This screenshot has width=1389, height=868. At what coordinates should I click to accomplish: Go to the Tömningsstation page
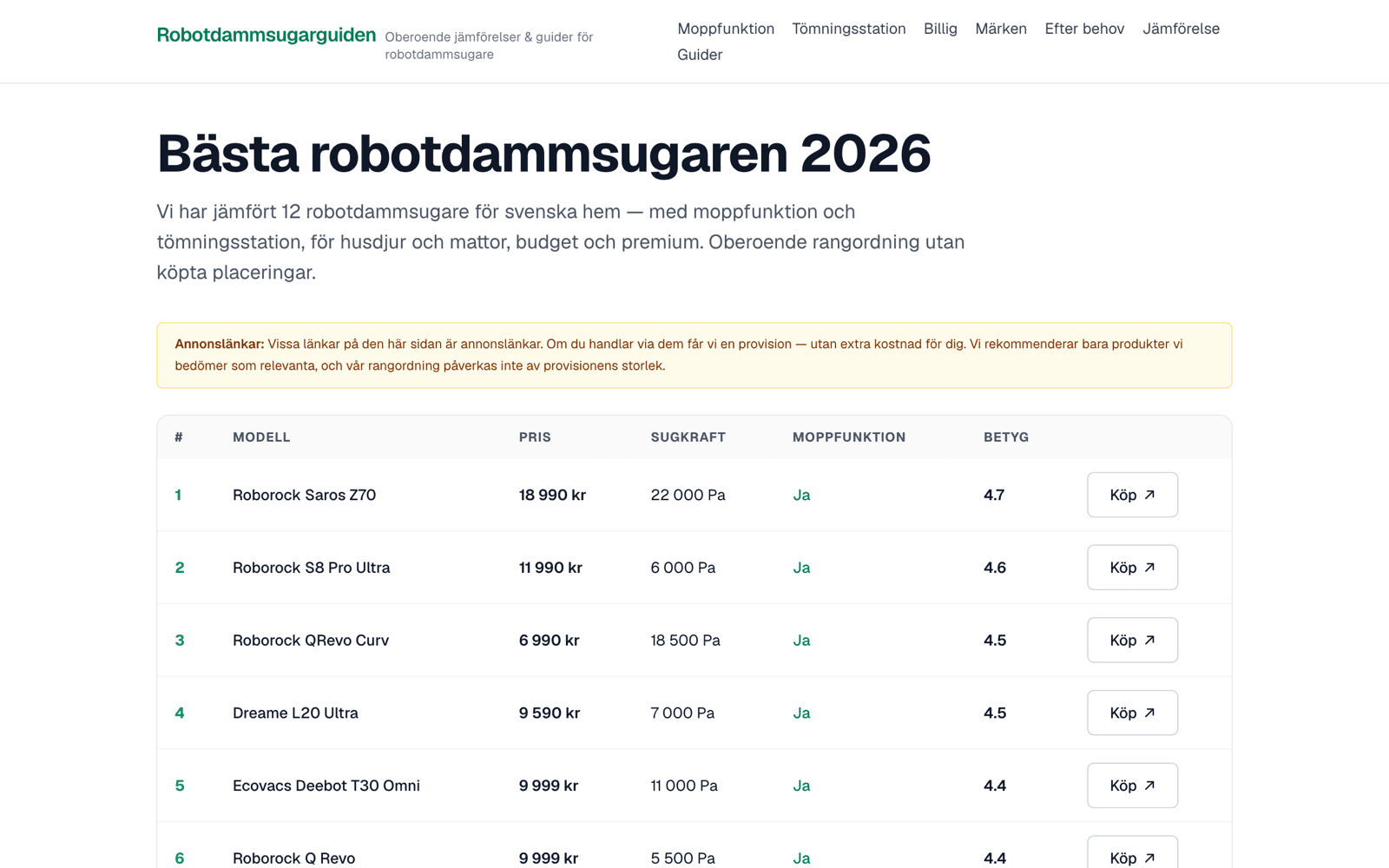click(x=848, y=29)
